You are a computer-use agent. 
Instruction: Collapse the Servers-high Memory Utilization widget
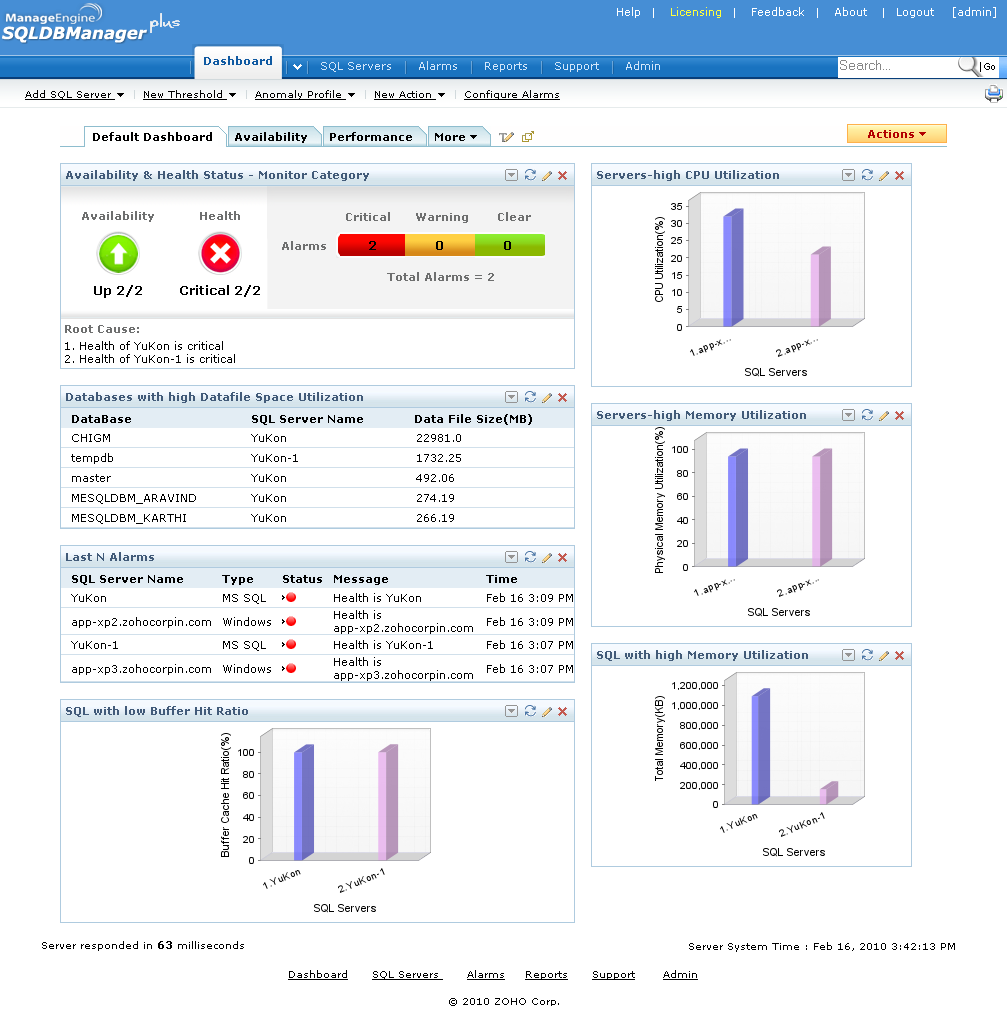pyautogui.click(x=848, y=415)
